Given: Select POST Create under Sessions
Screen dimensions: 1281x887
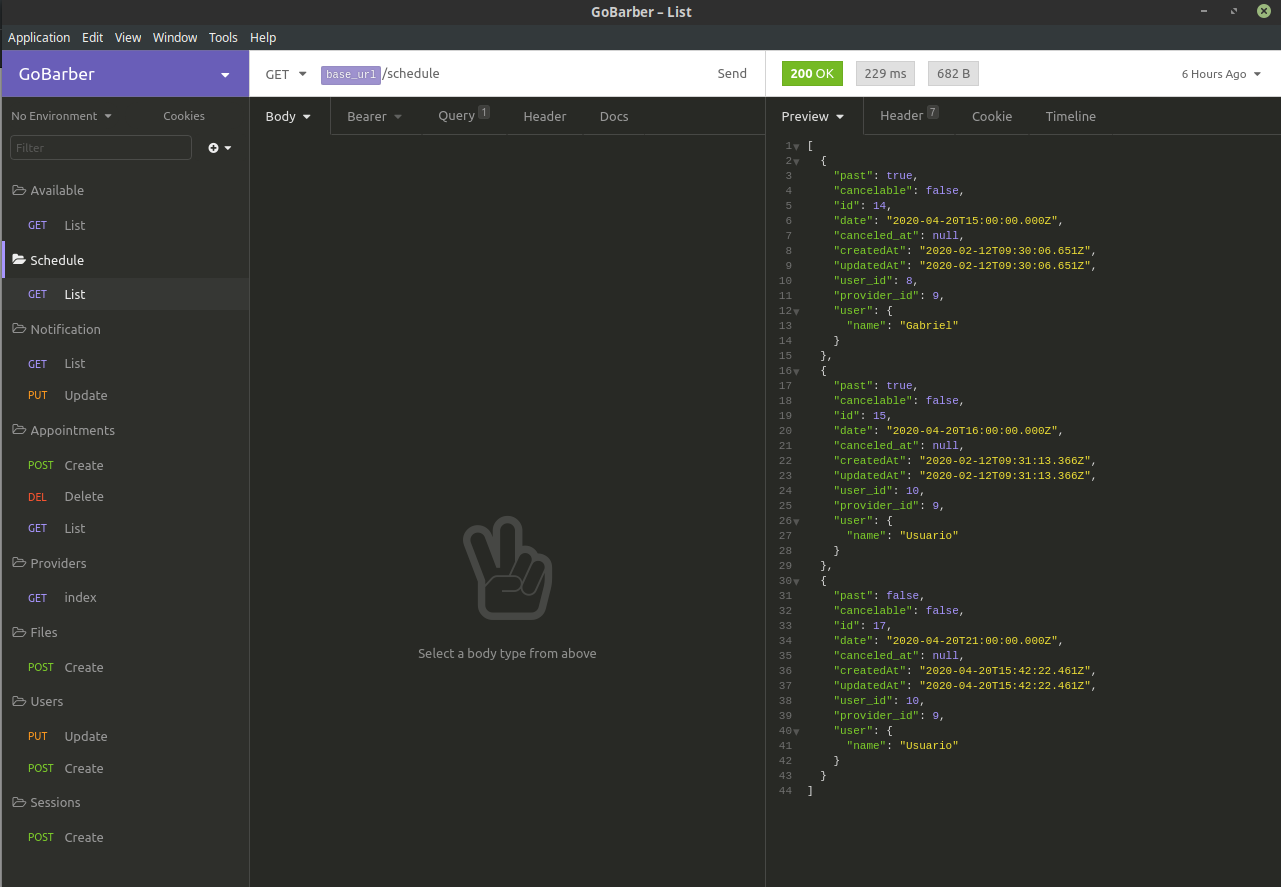Looking at the screenshot, I should pyautogui.click(x=125, y=837).
